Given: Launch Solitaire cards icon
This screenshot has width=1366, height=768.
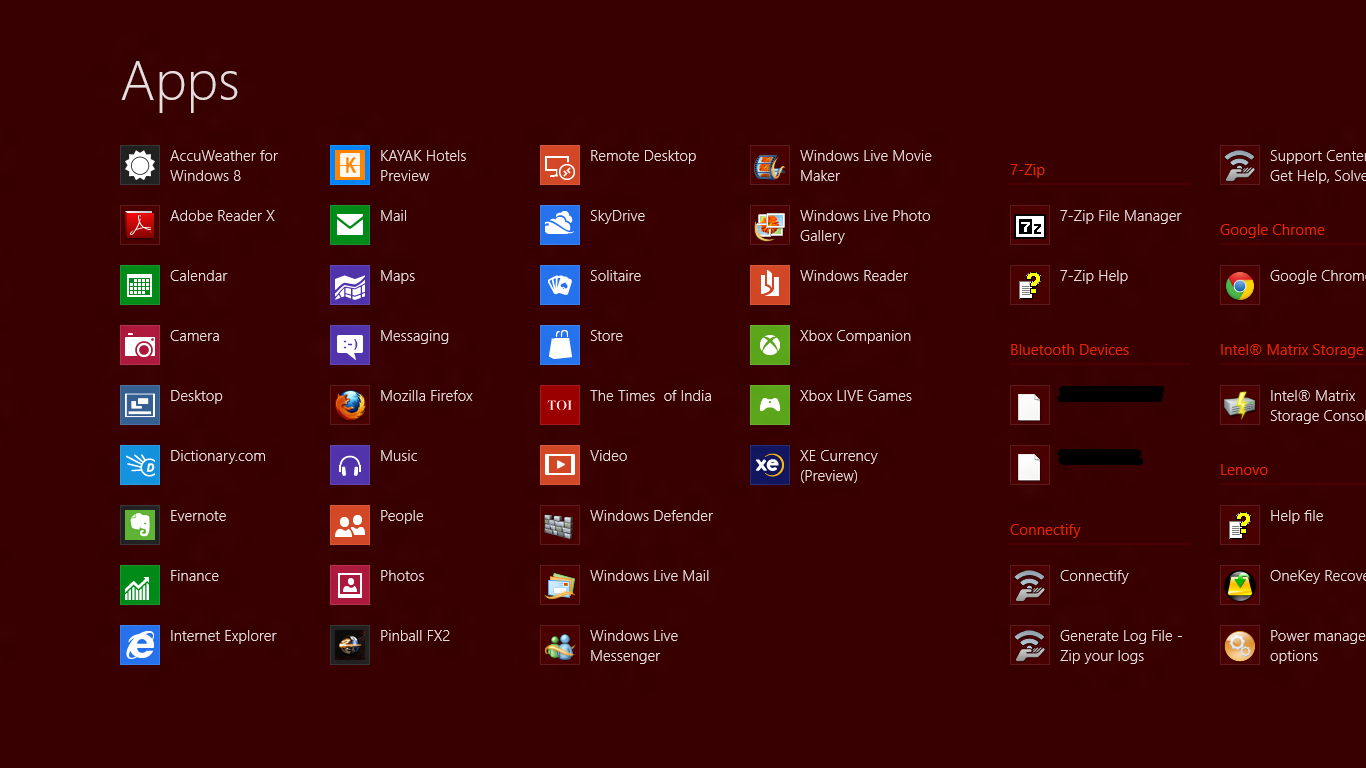Looking at the screenshot, I should [560, 285].
